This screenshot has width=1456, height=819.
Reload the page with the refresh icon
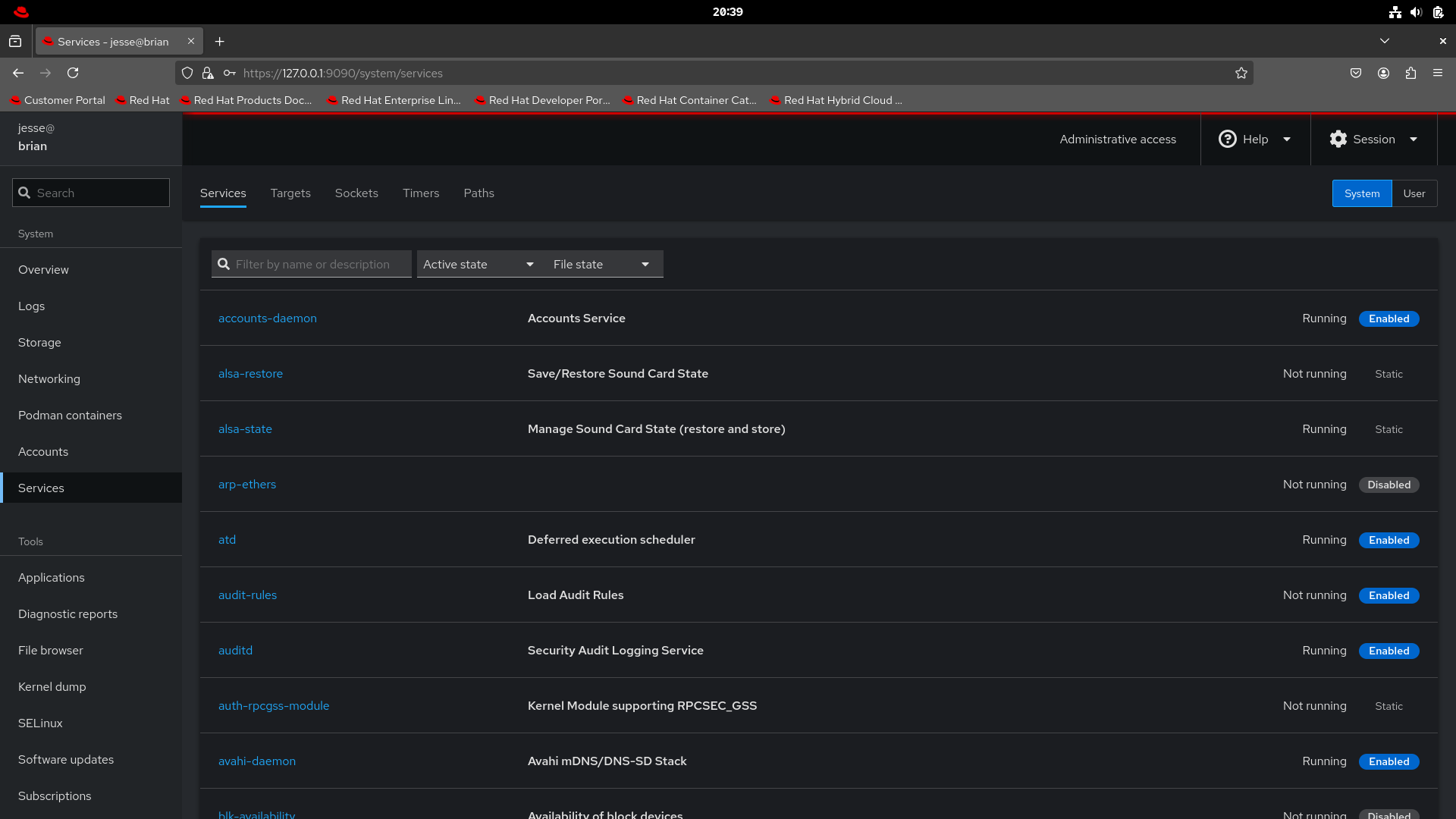tap(73, 73)
